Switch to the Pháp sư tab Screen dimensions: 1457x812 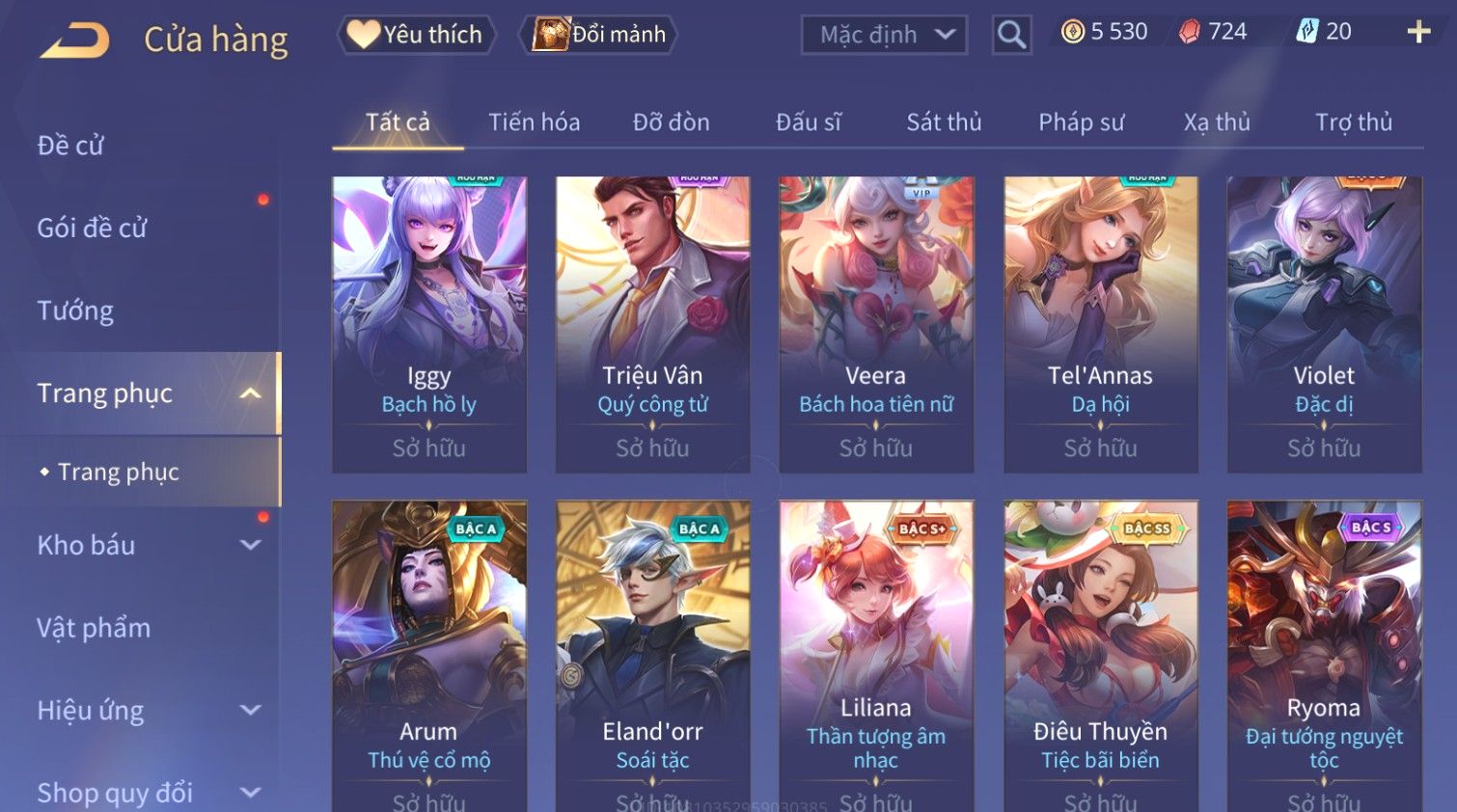tap(1082, 122)
